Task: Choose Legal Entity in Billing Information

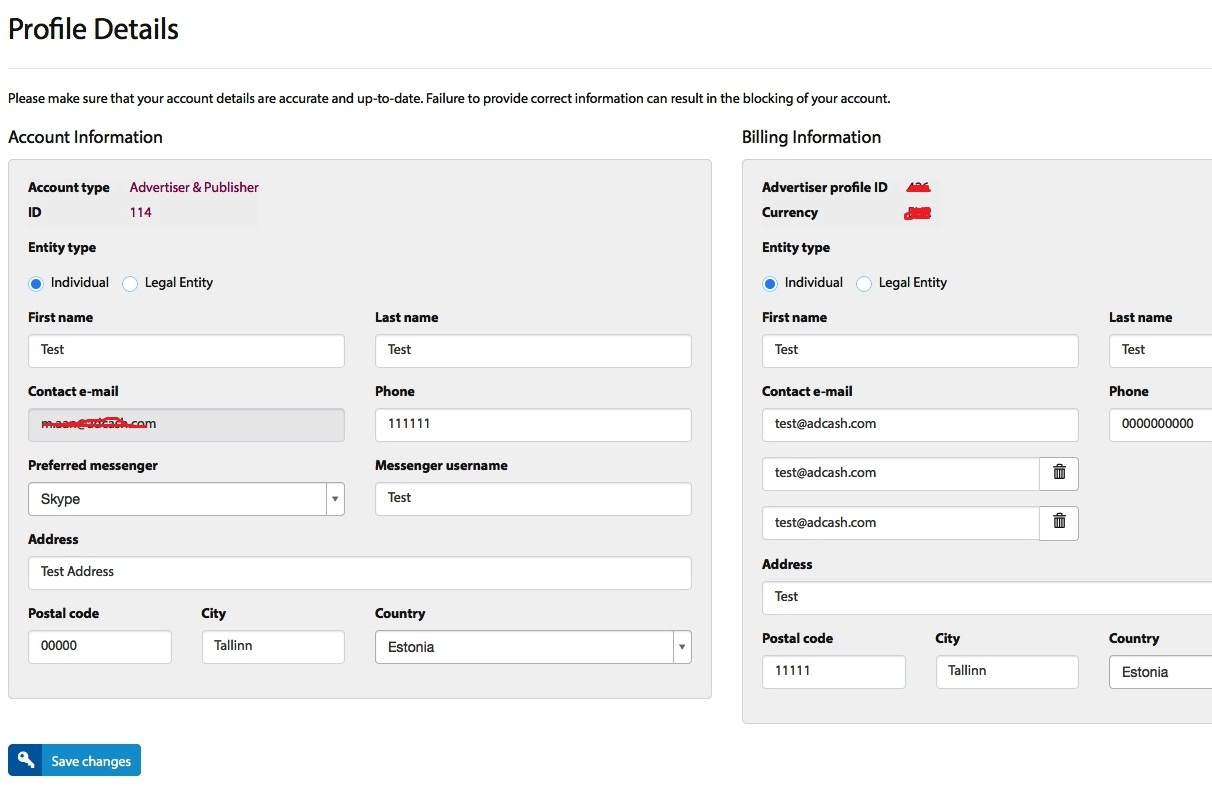Action: [864, 284]
